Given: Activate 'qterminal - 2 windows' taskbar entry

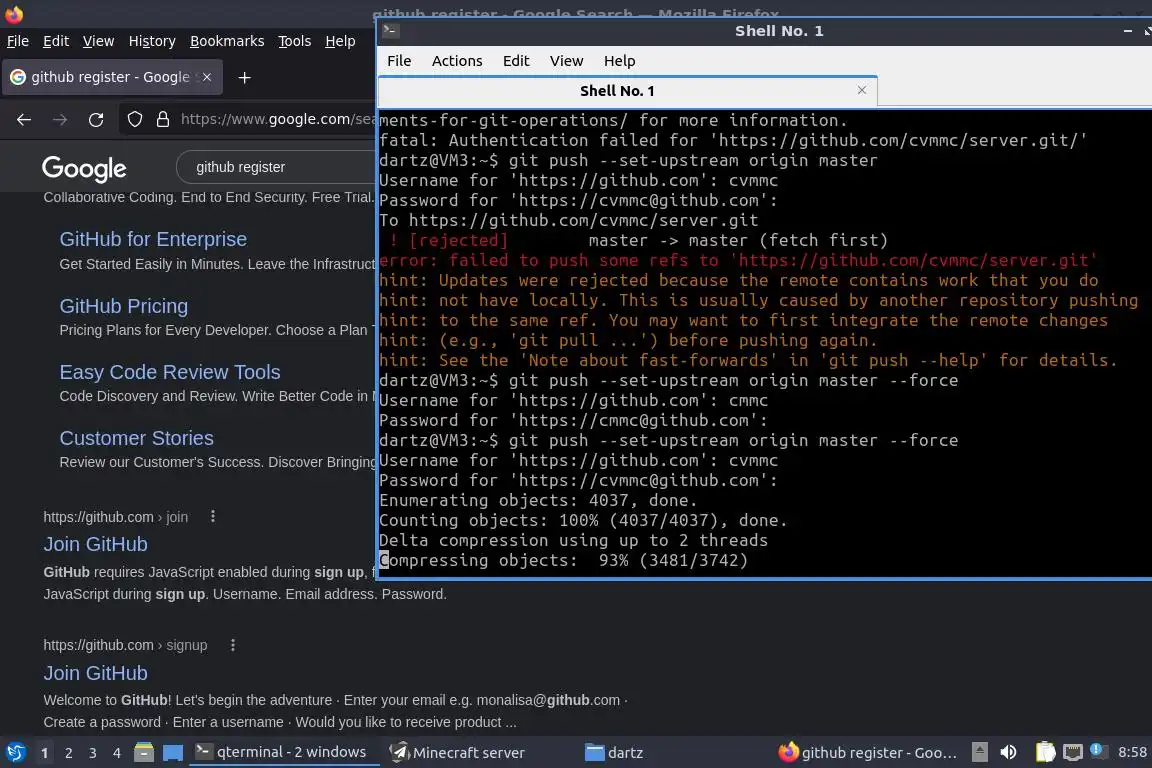Looking at the screenshot, I should tap(284, 753).
